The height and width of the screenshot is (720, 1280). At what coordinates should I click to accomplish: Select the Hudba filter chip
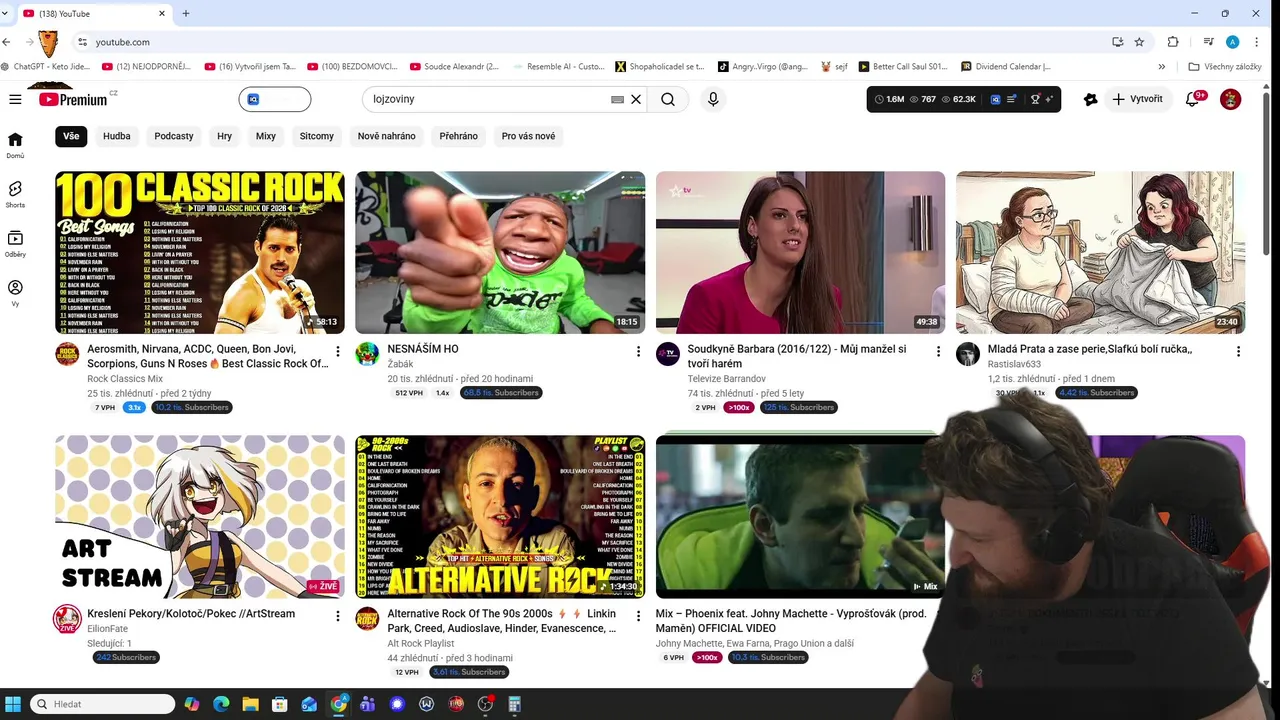pos(117,136)
